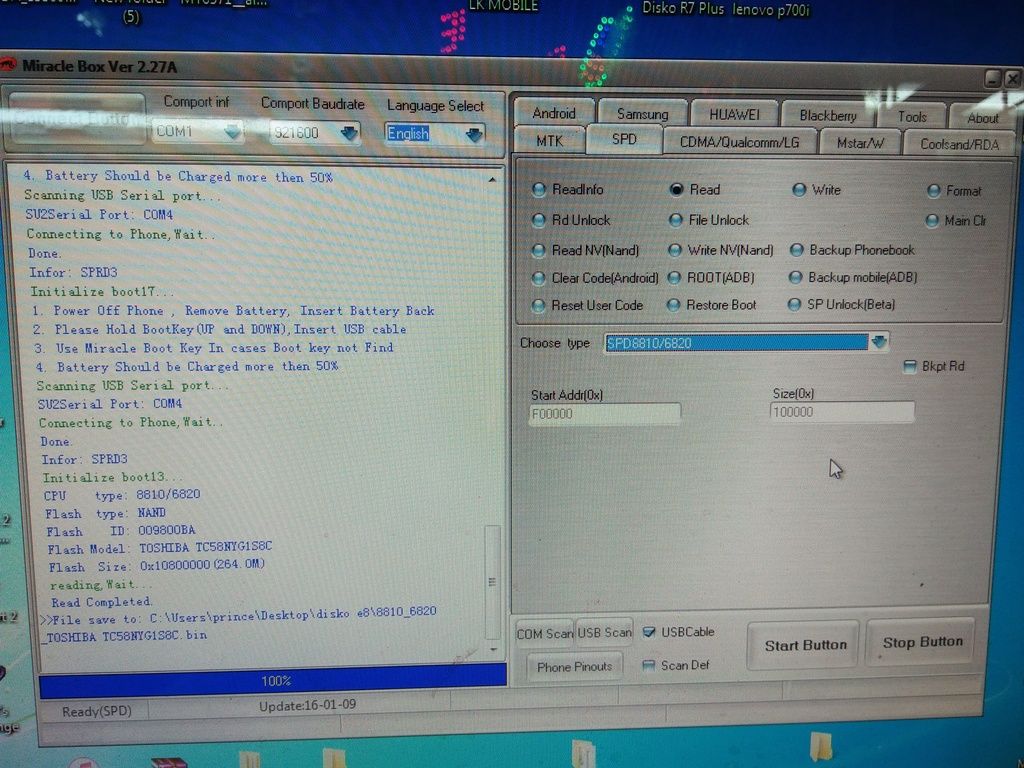1024x768 pixels.
Task: Select the ReadInfo radio option
Action: [x=540, y=190]
